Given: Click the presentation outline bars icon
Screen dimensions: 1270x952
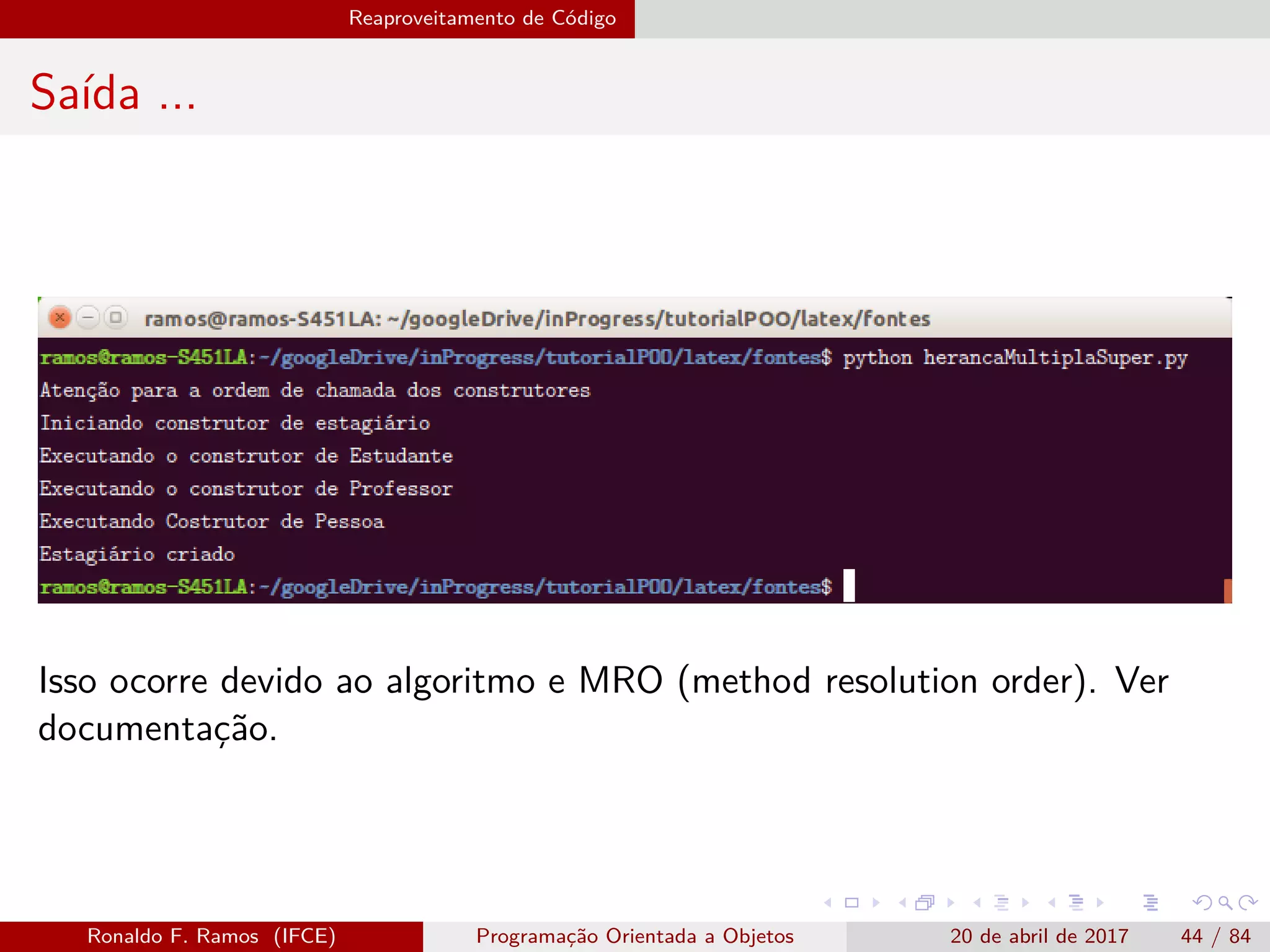Looking at the screenshot, I should (1151, 902).
